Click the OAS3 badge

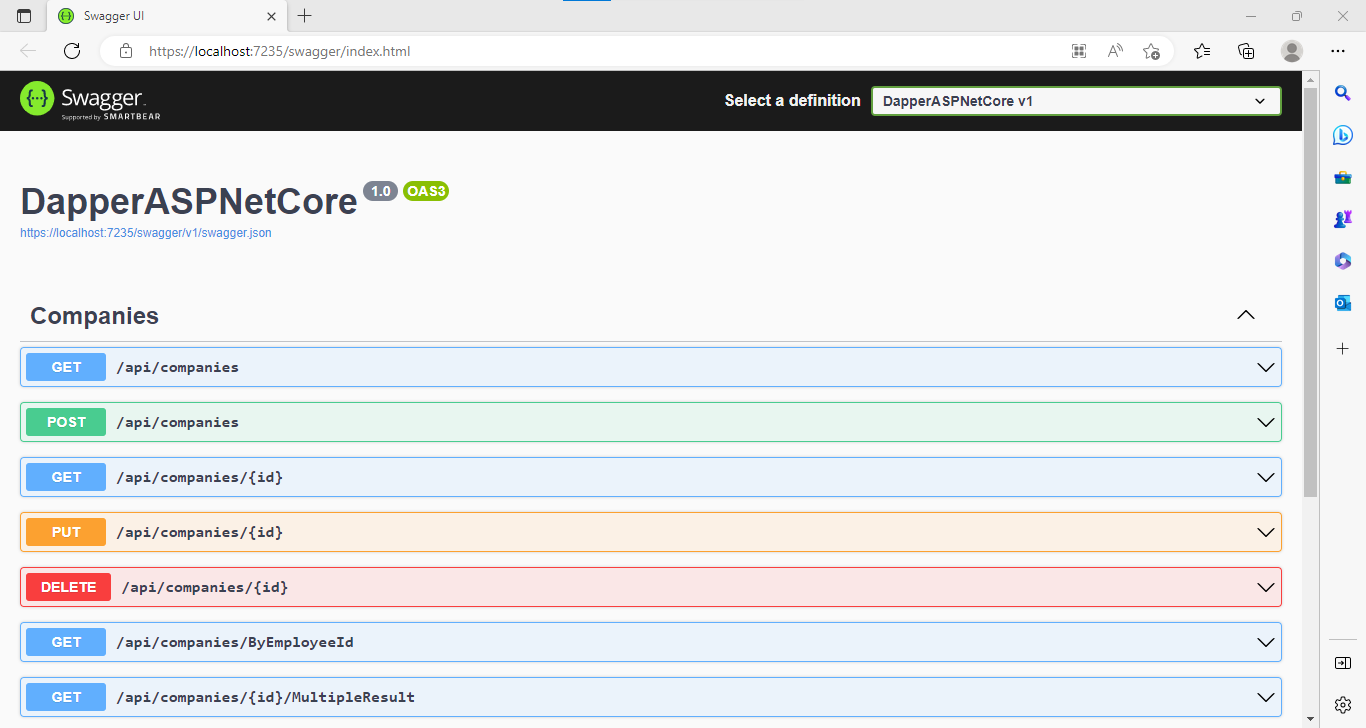(x=426, y=191)
